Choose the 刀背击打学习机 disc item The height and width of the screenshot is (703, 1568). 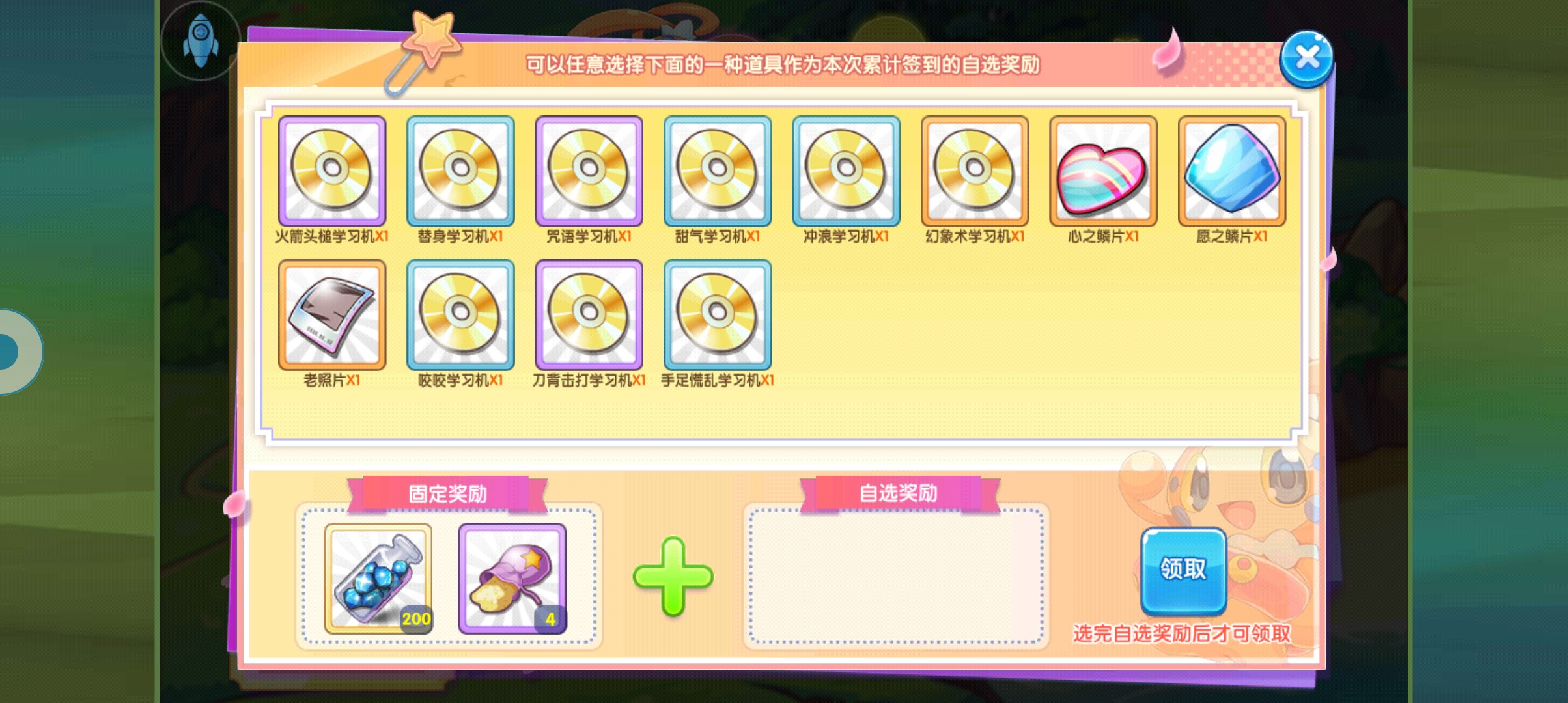click(x=589, y=315)
